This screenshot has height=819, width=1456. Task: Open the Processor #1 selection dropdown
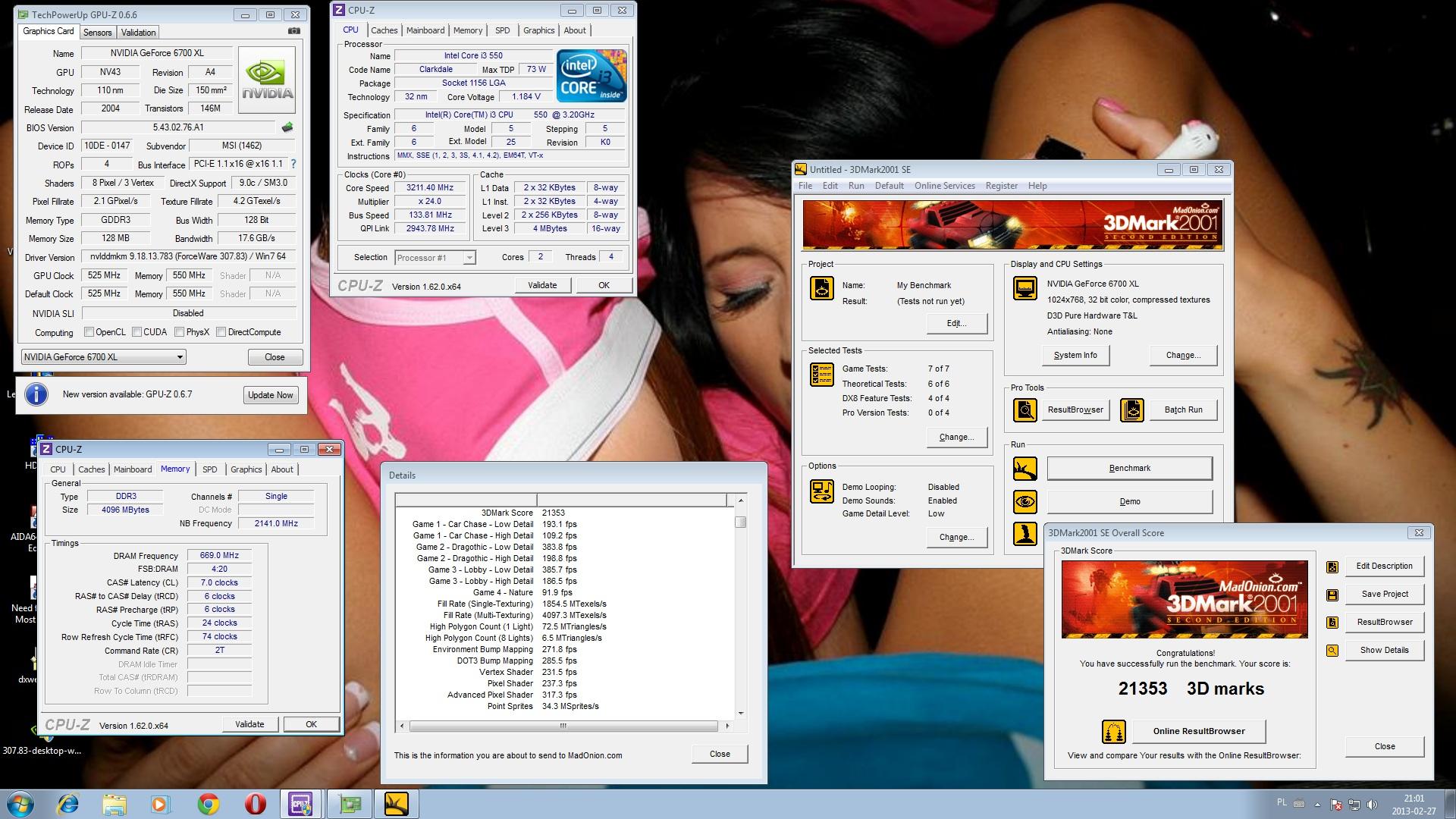coord(435,258)
